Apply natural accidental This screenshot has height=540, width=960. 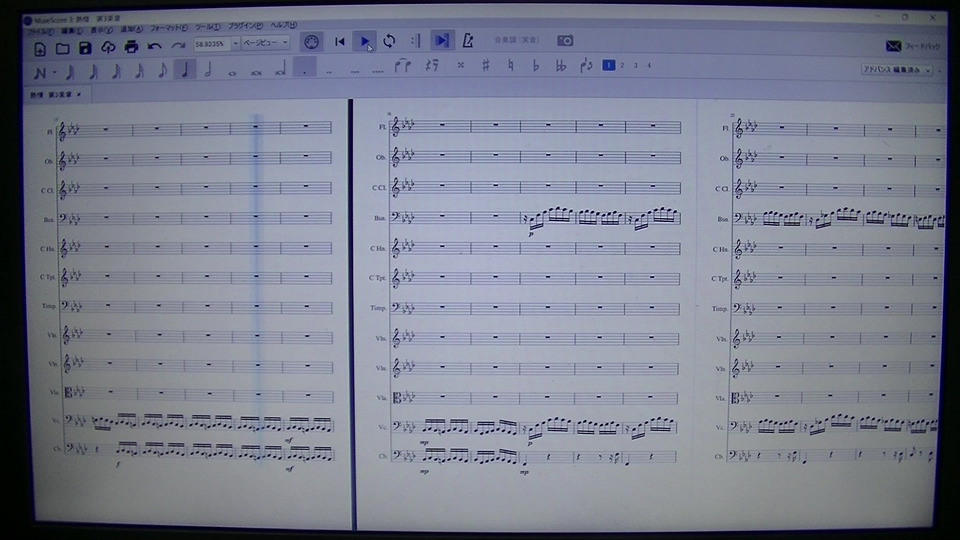point(511,65)
